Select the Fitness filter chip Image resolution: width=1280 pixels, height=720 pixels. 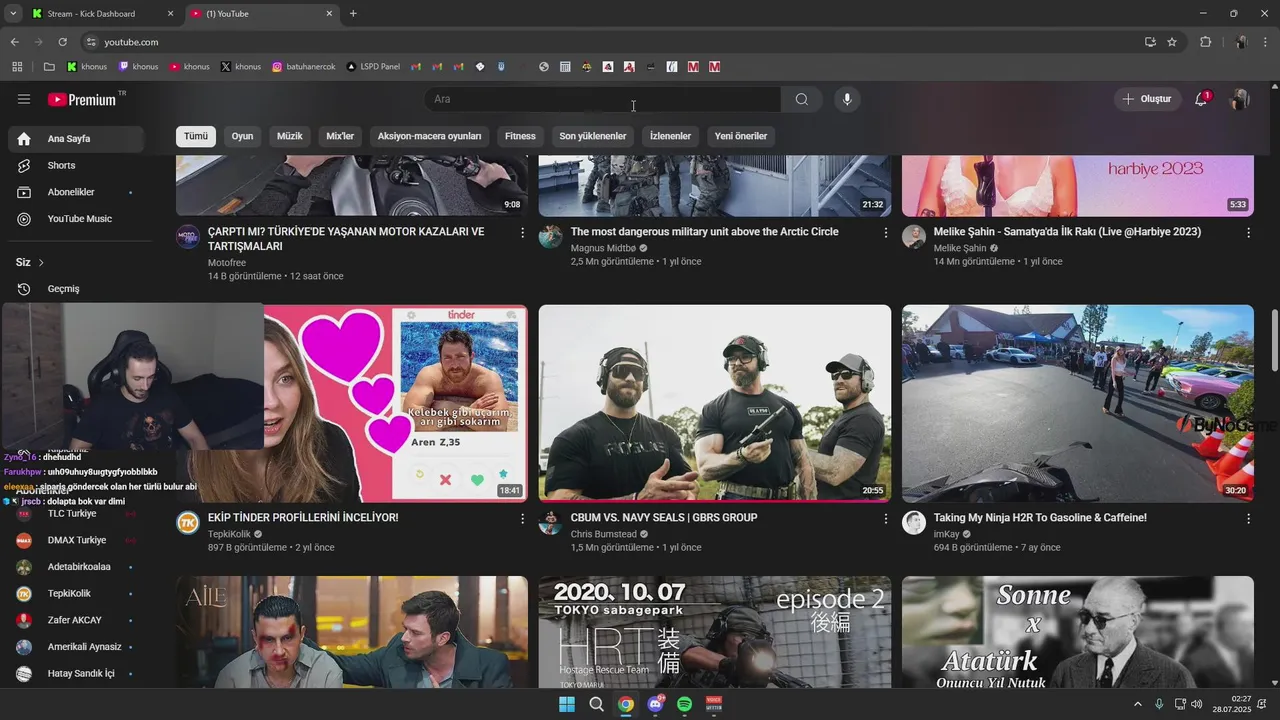[x=520, y=136]
